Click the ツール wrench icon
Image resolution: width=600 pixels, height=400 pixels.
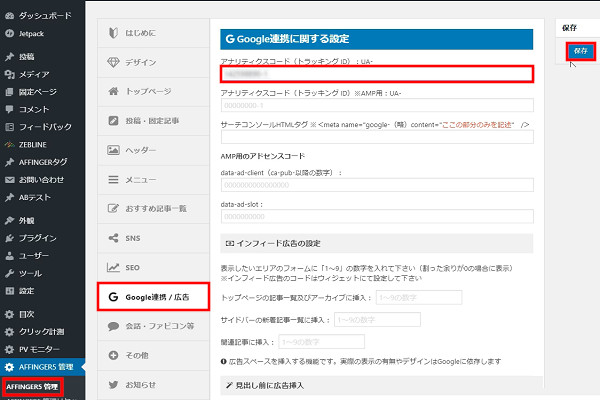[10, 273]
